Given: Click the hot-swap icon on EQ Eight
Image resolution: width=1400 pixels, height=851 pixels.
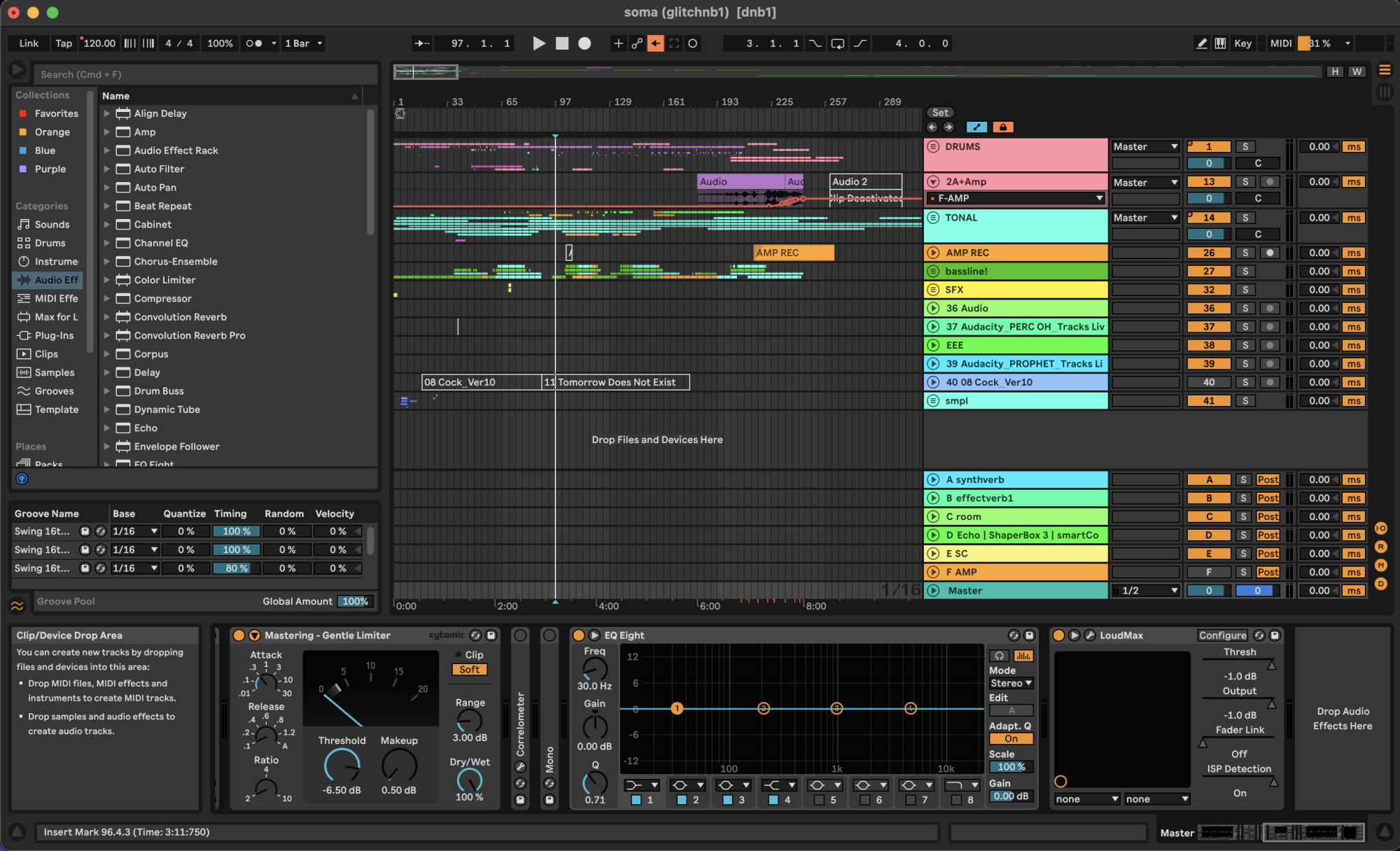Looking at the screenshot, I should pos(1013,635).
